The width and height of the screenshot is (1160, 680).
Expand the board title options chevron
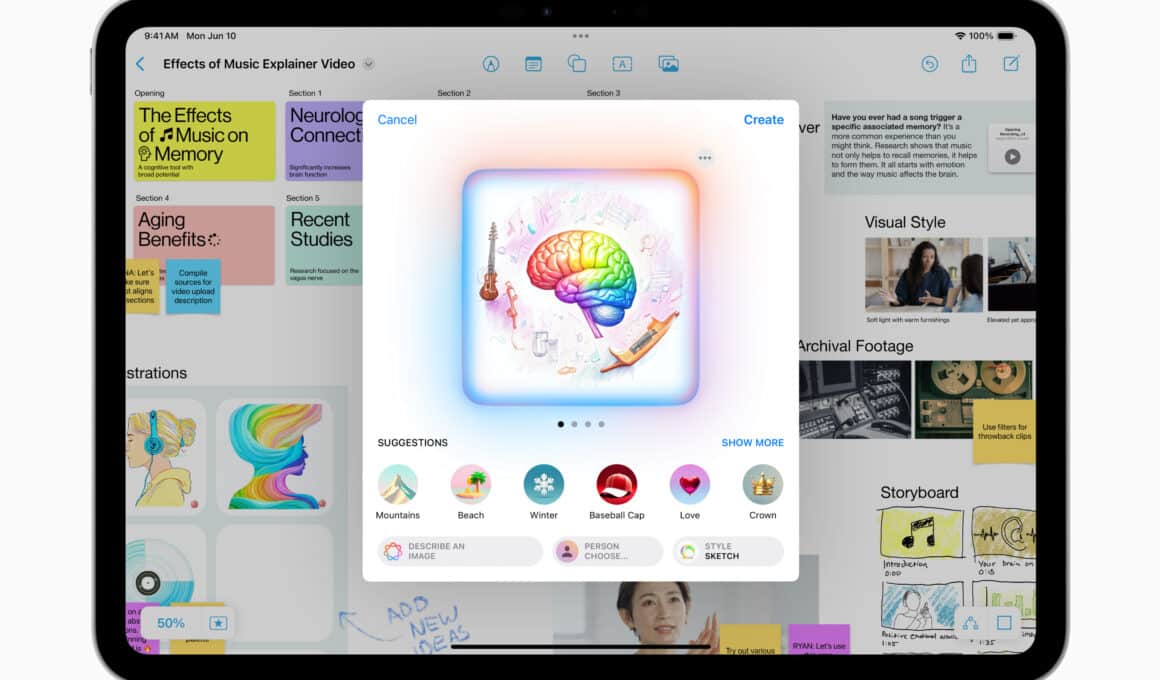coord(368,64)
